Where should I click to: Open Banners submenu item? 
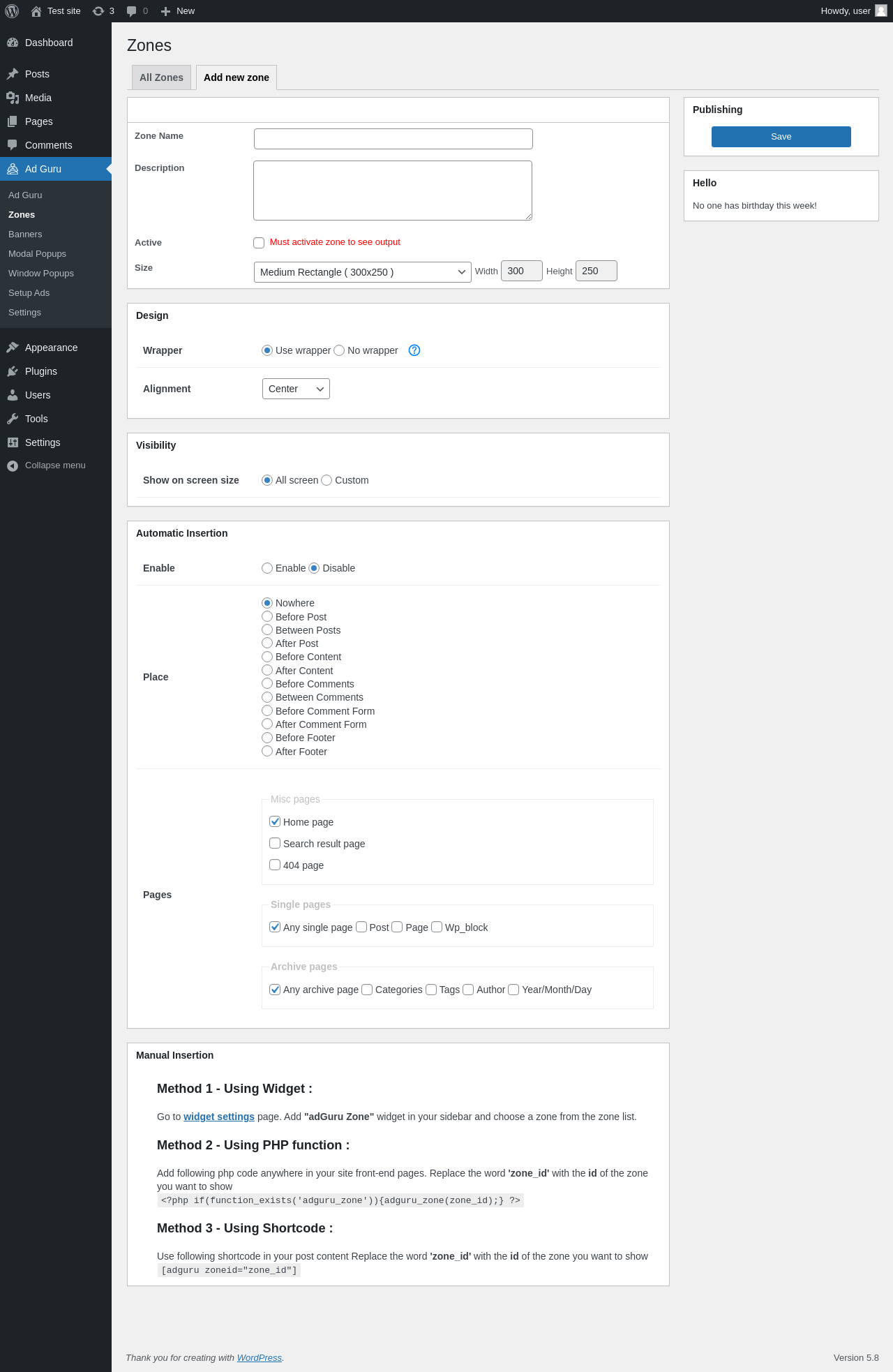25,234
